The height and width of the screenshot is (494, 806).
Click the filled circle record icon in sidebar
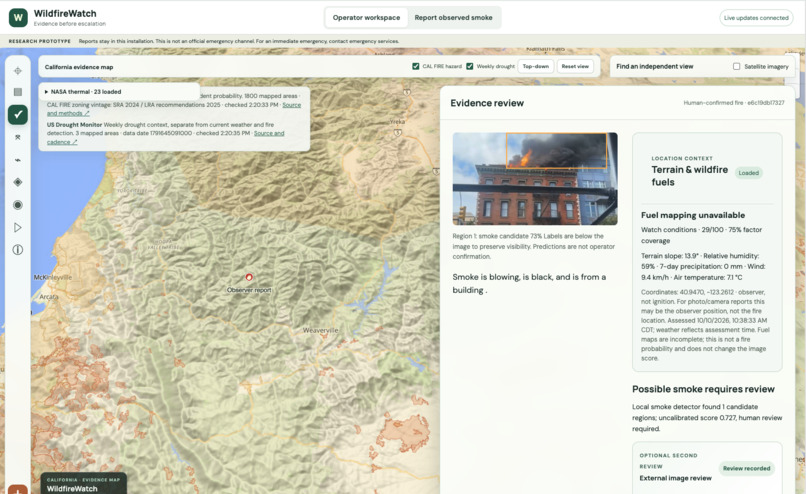coord(17,205)
